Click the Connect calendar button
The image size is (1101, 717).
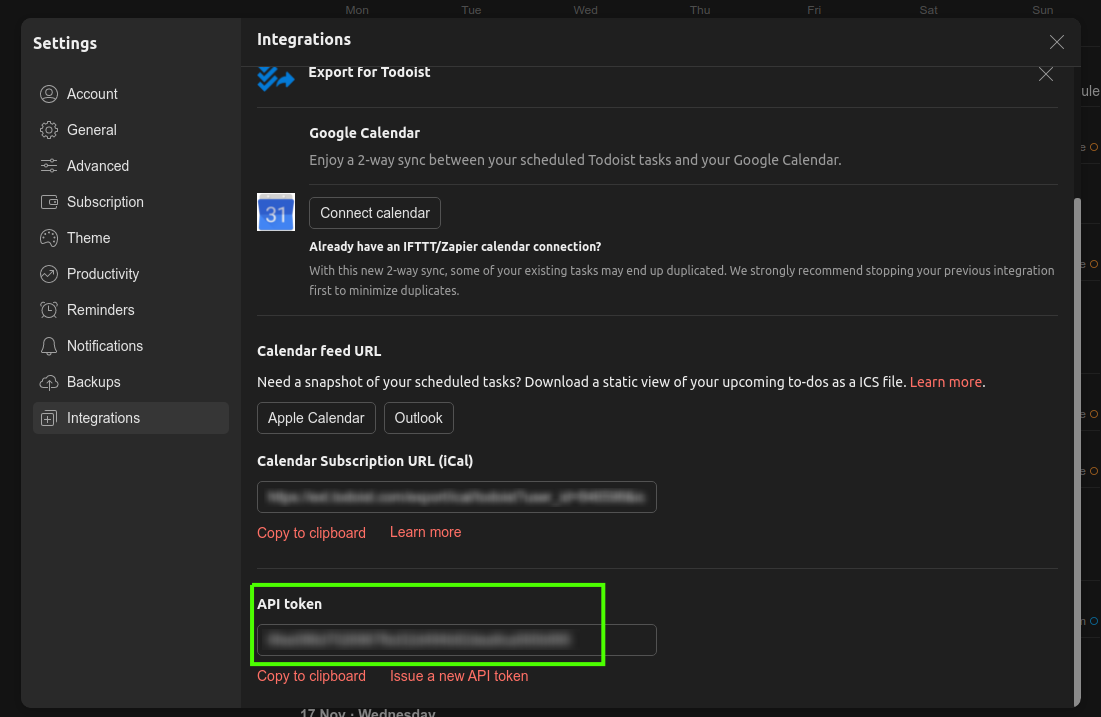pos(375,213)
